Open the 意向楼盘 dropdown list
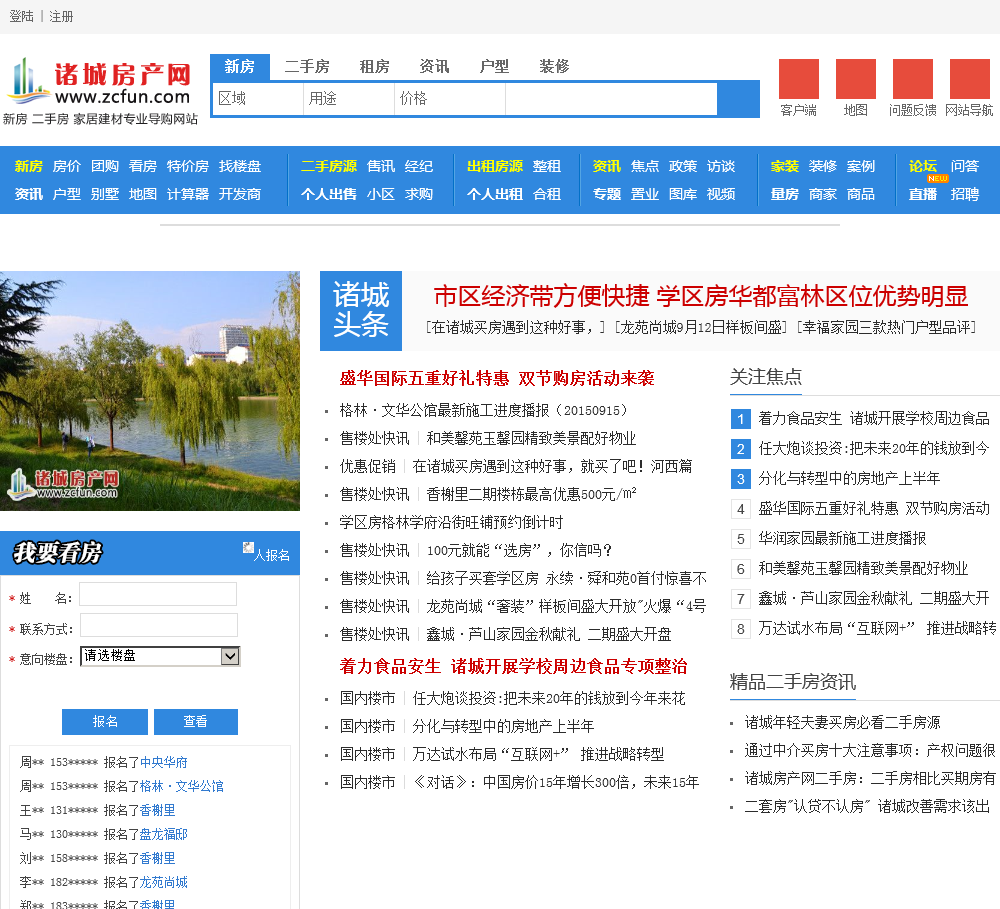The height and width of the screenshot is (909, 1000). (x=160, y=656)
